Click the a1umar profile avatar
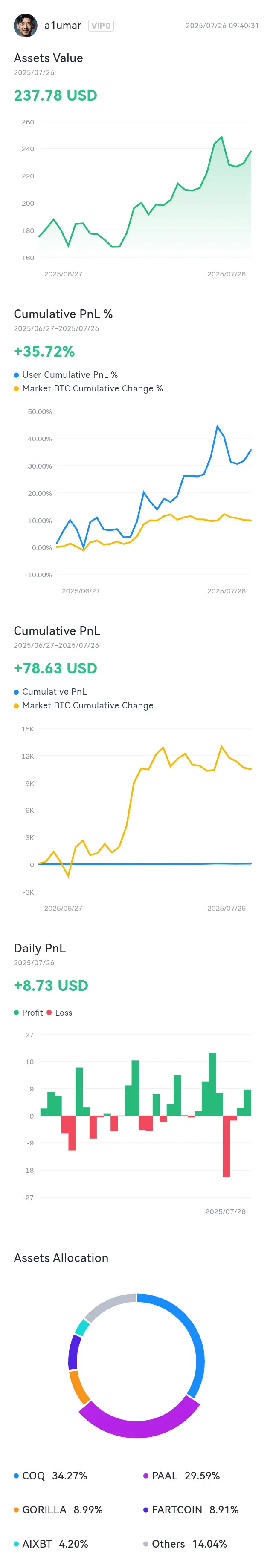Image resolution: width=273 pixels, height=1568 pixels. [x=25, y=26]
